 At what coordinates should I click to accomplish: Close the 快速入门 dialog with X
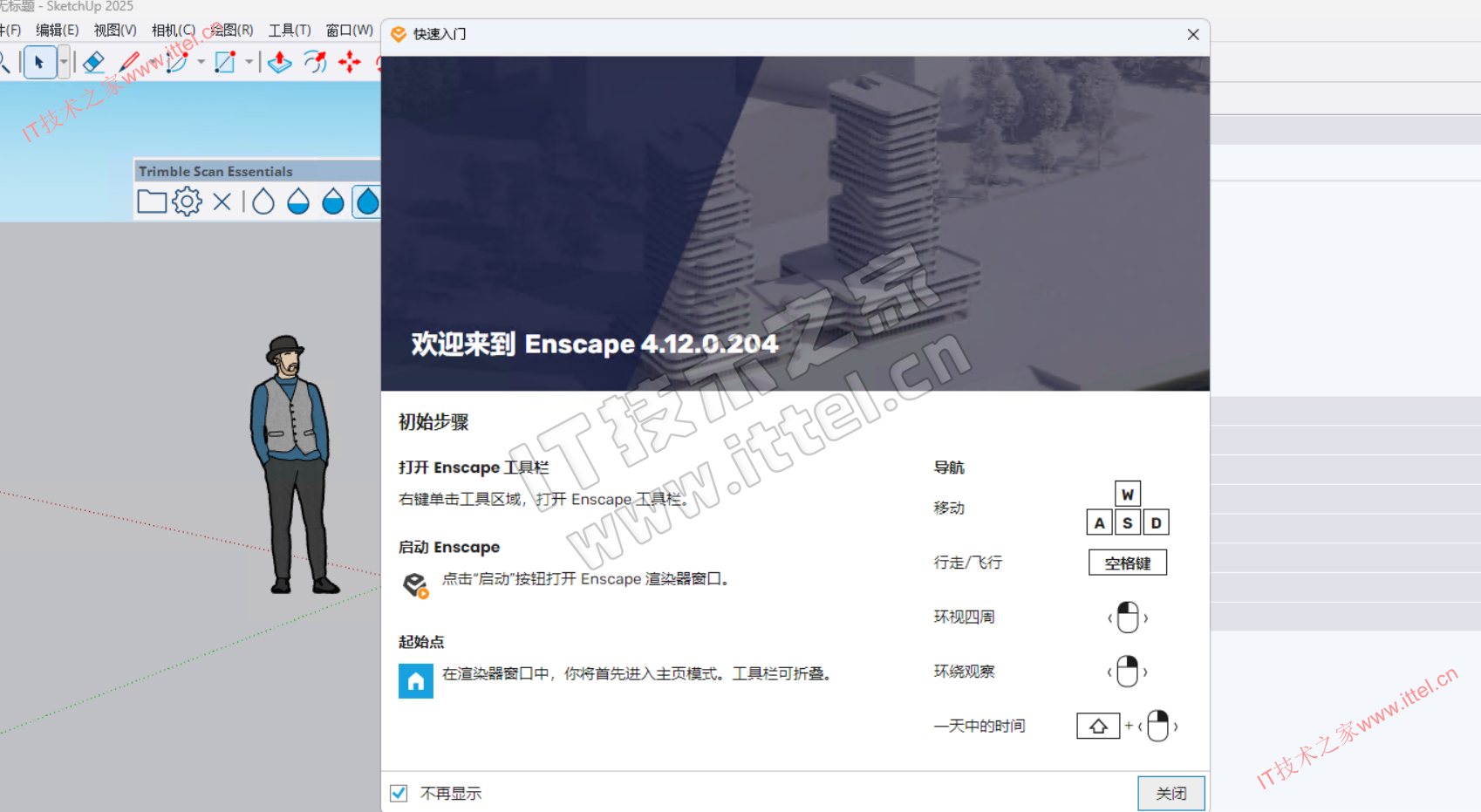1193,34
